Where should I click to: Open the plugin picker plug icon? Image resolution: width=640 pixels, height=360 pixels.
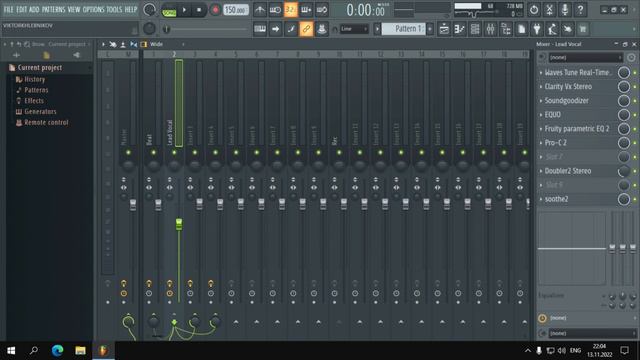[537, 29]
